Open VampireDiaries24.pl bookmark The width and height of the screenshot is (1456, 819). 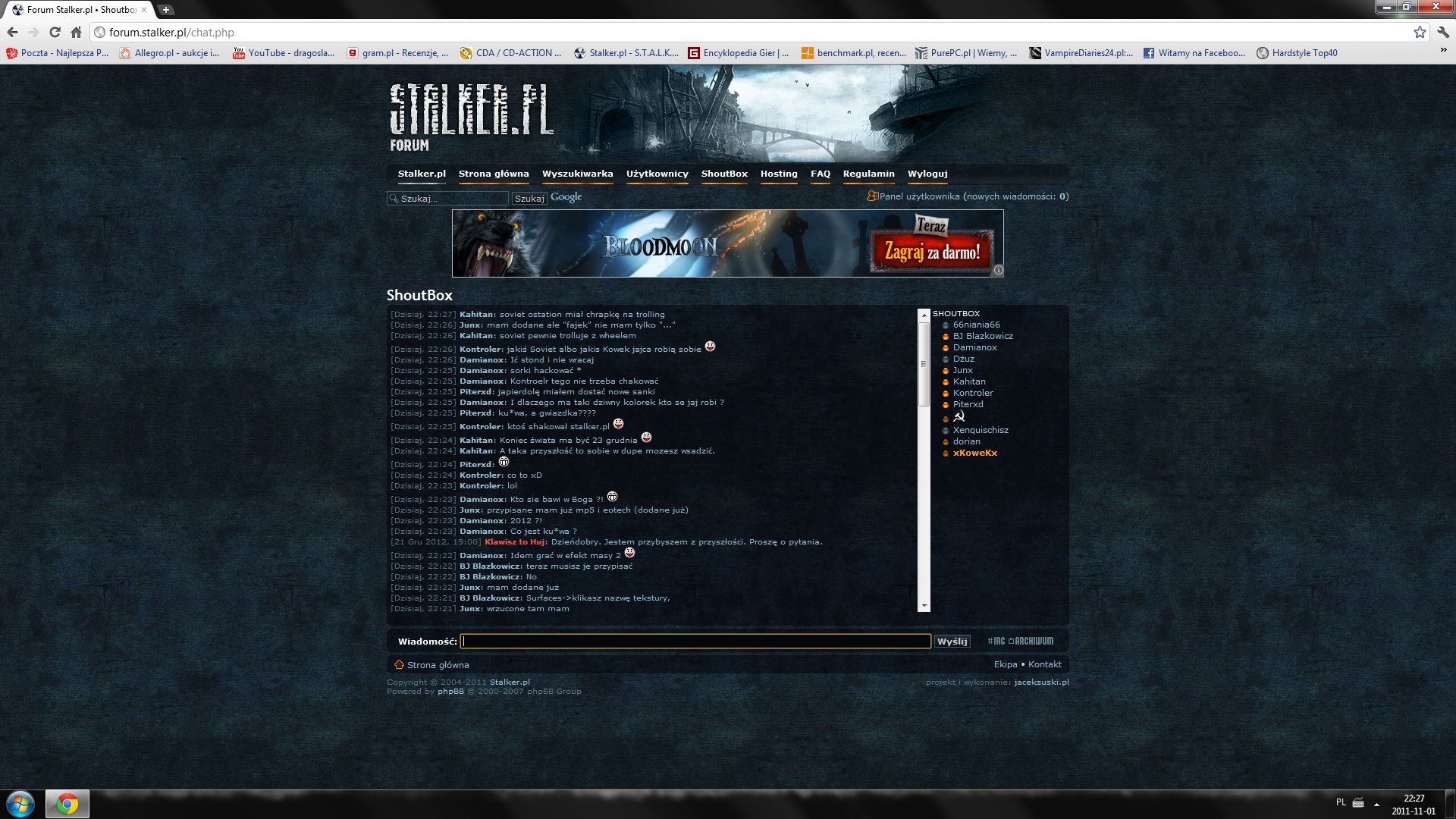(1081, 53)
